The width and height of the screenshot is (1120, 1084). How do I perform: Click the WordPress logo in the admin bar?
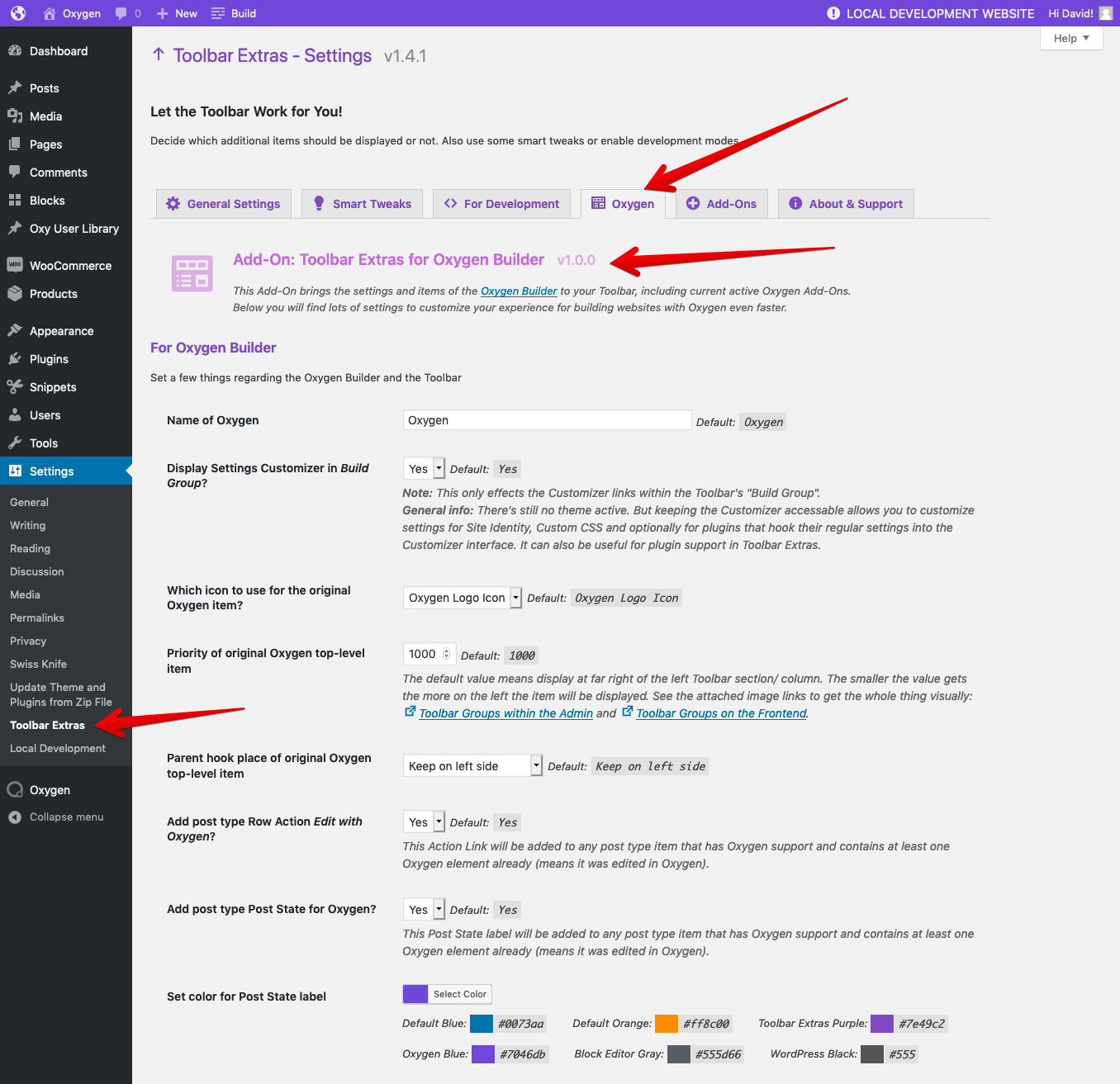coord(18,13)
